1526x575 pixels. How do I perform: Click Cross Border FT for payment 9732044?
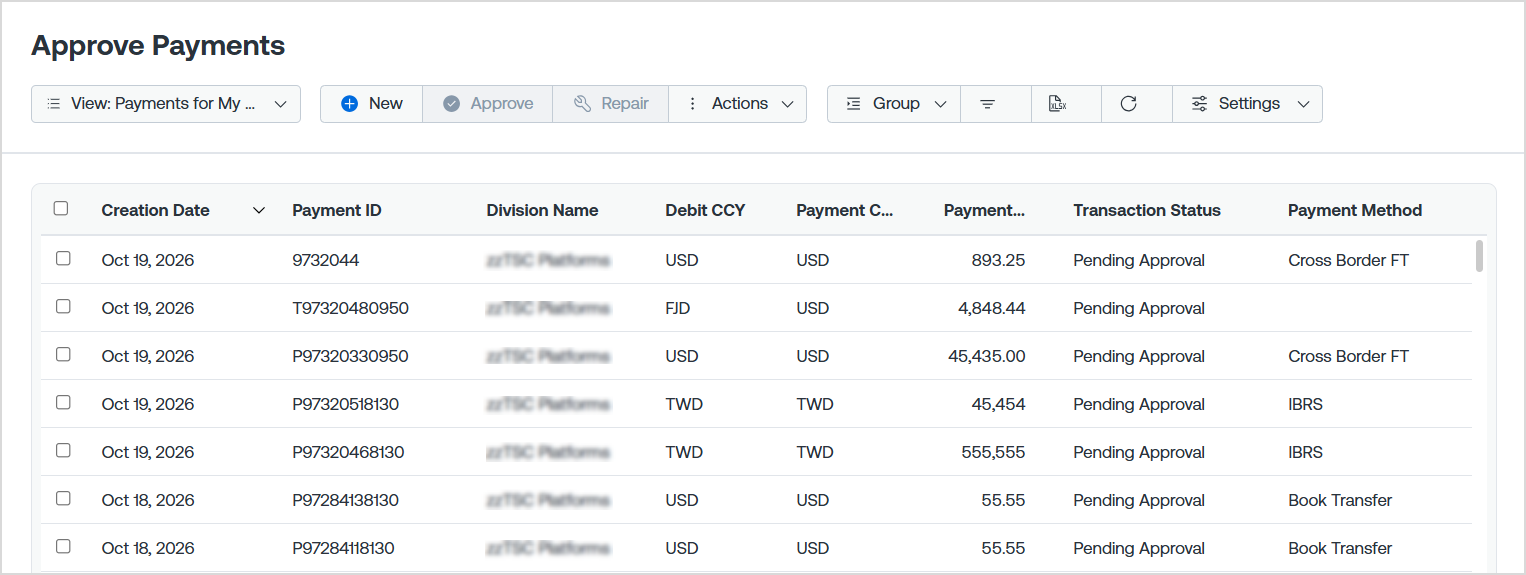tap(1348, 261)
